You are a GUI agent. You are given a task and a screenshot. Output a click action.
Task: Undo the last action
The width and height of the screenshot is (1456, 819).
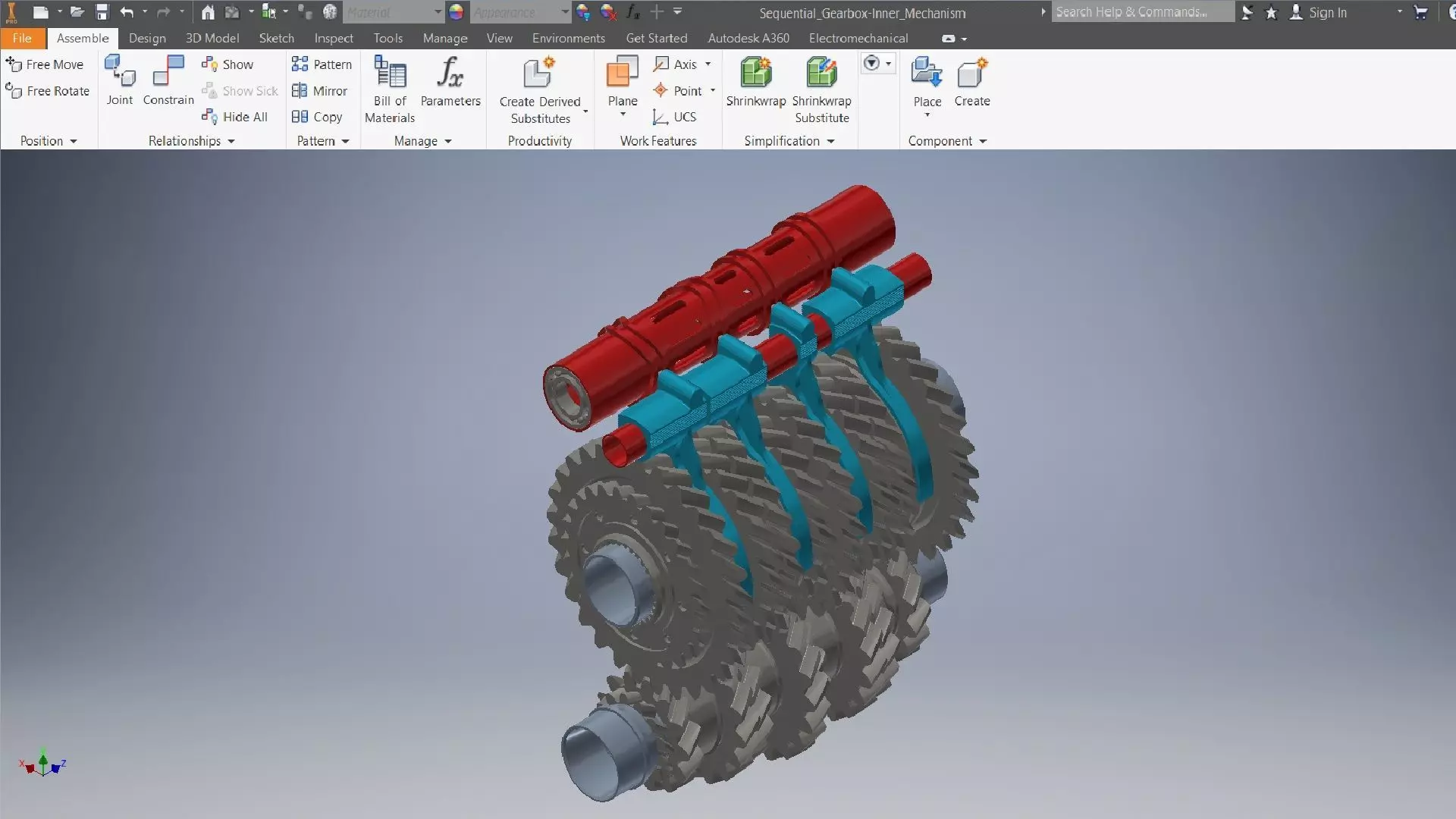(x=127, y=12)
